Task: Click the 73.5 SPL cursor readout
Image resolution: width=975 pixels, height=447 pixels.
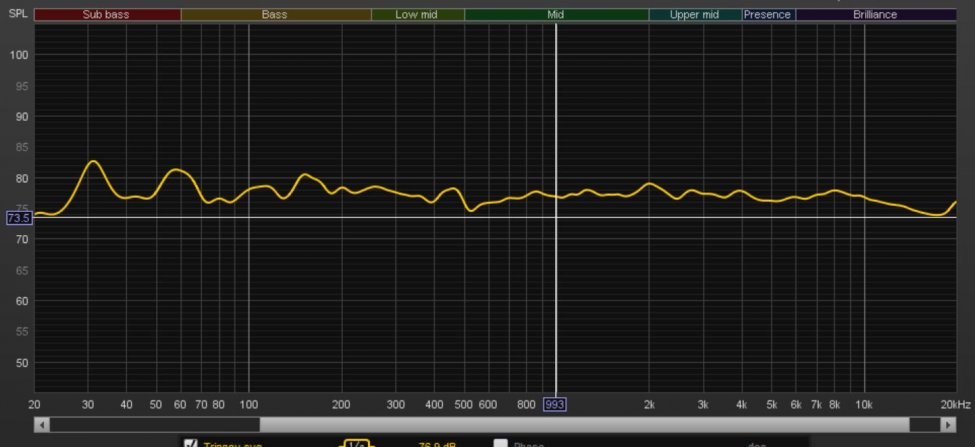Action: coord(19,217)
